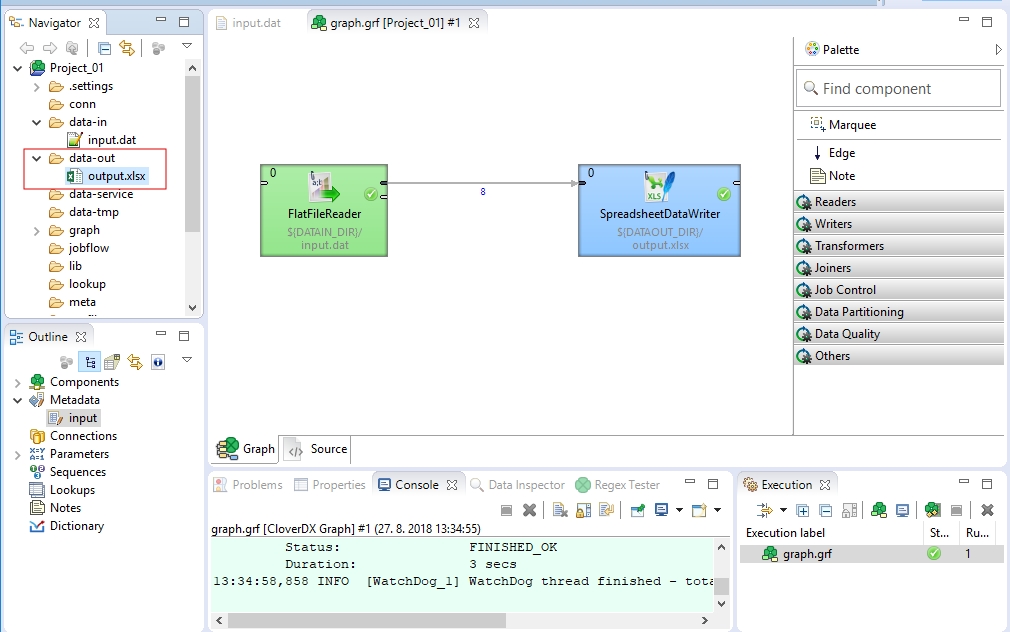1010x632 pixels.
Task: Select Marquee tool in Palette
Action: tap(843, 125)
